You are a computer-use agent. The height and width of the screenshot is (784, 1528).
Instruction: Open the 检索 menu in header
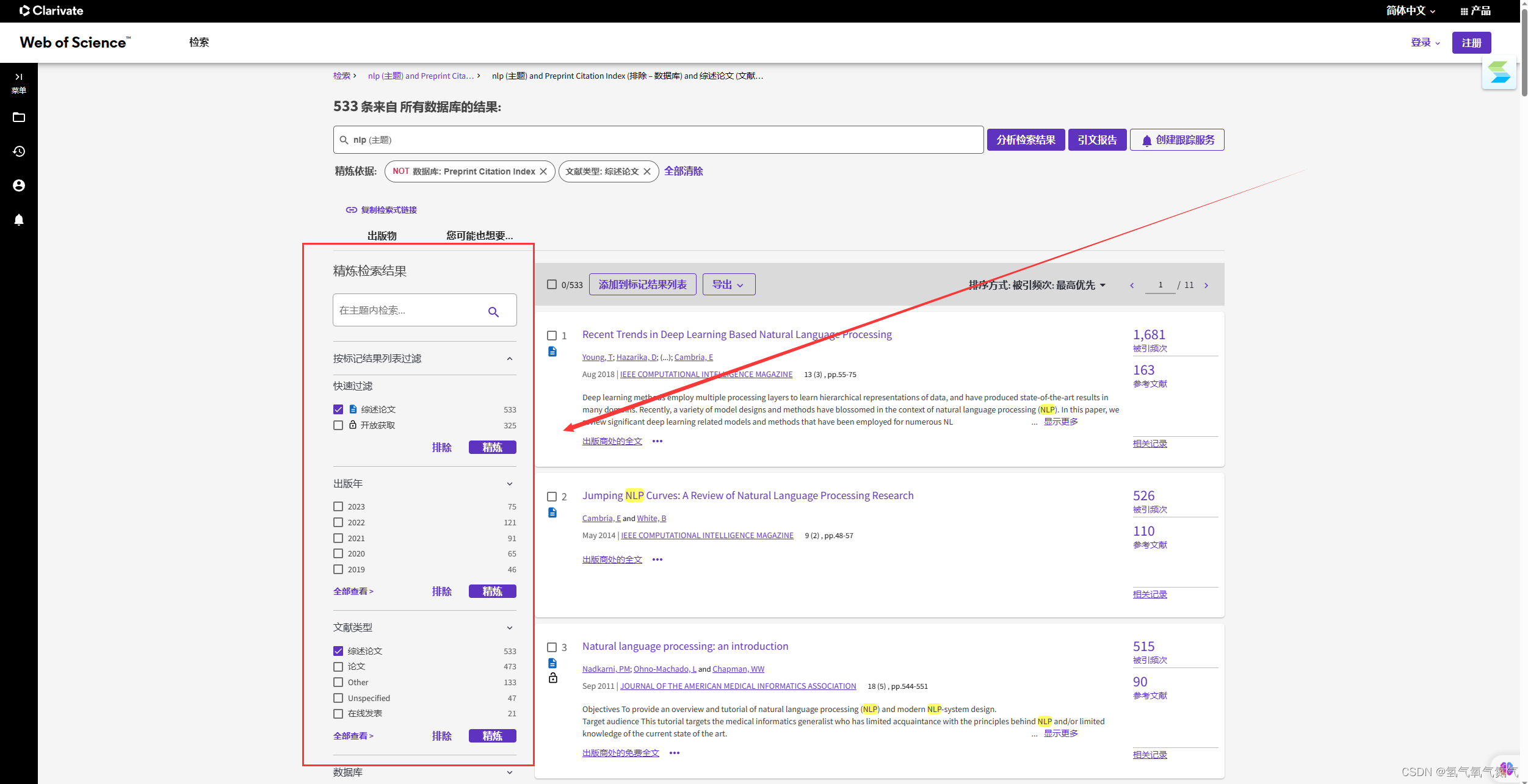[x=199, y=42]
